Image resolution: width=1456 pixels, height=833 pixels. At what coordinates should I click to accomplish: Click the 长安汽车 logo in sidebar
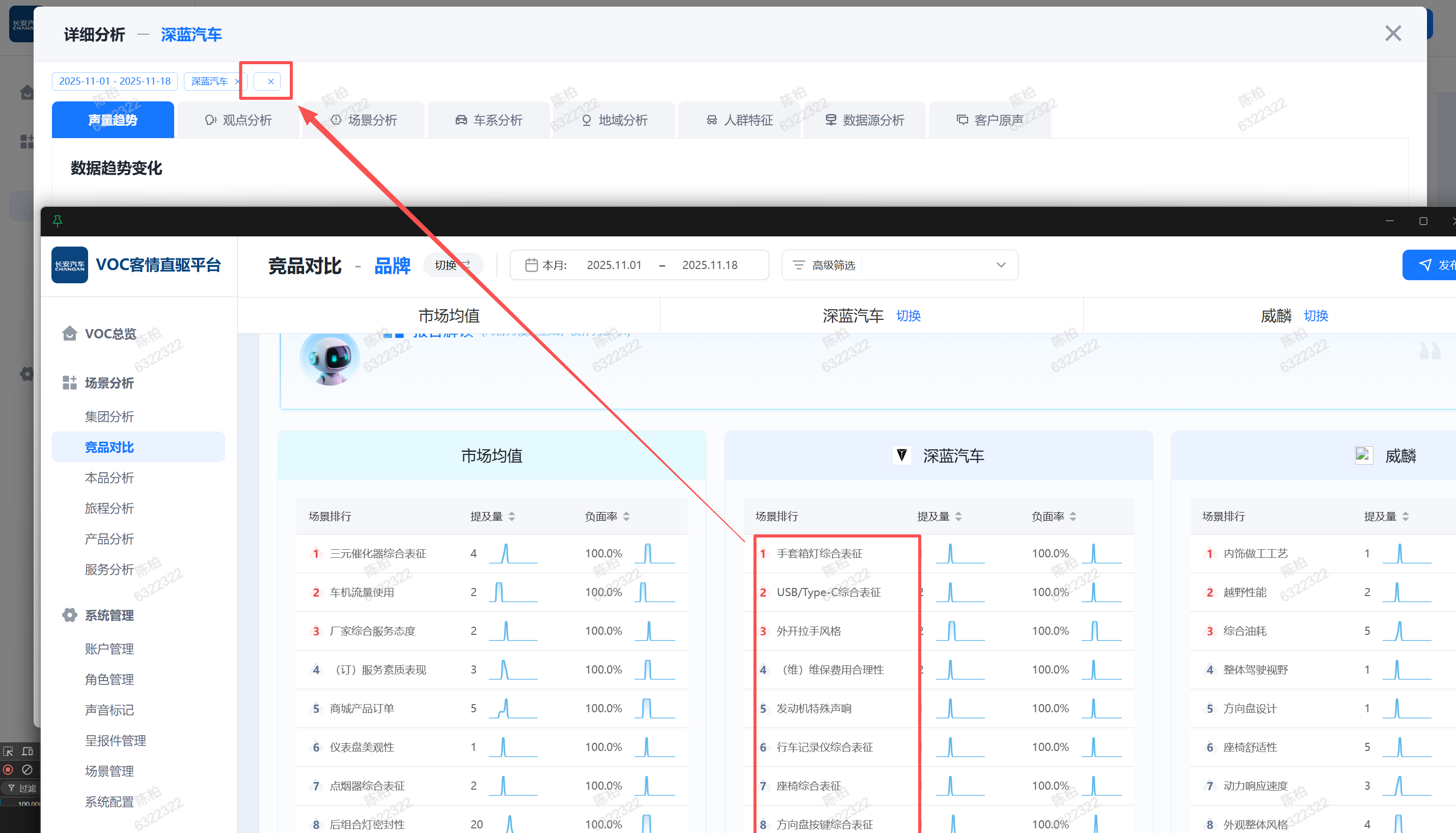pos(70,265)
